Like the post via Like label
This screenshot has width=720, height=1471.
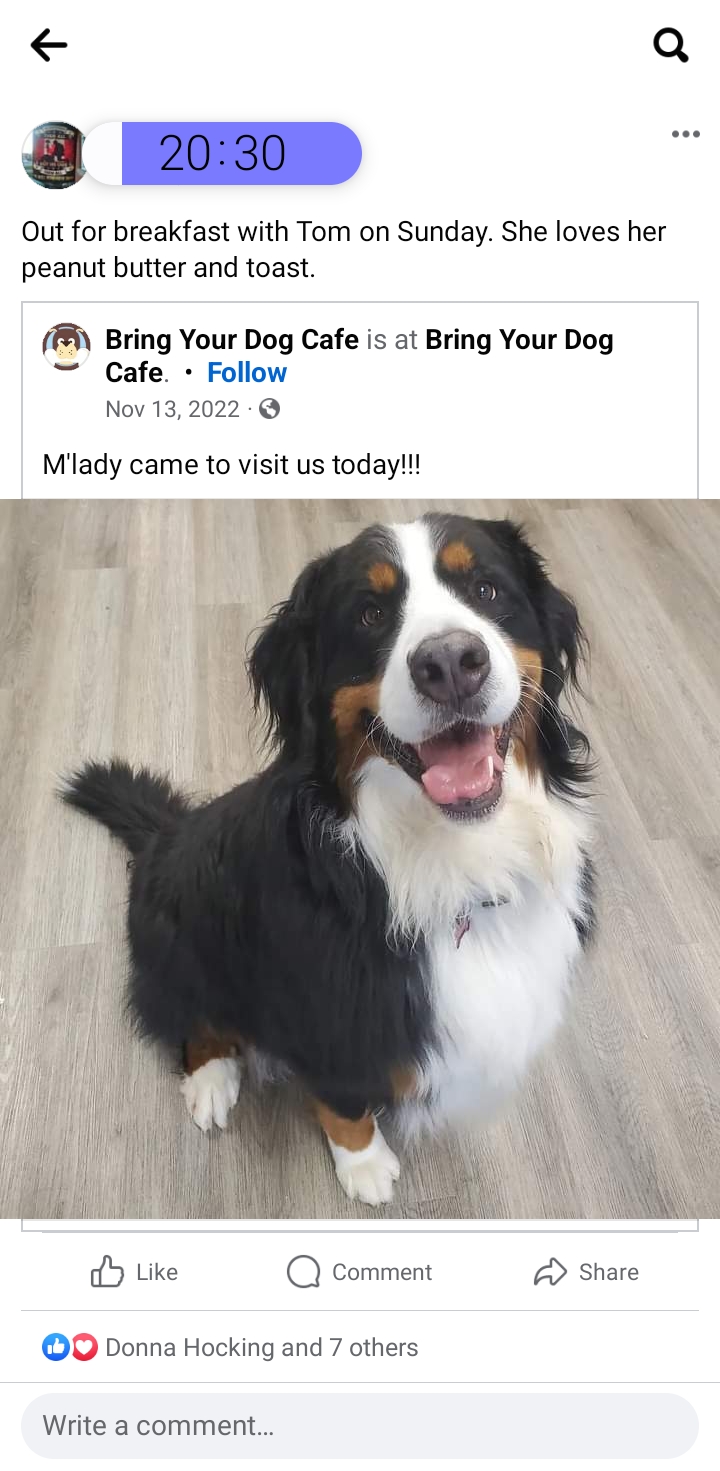pos(157,1272)
